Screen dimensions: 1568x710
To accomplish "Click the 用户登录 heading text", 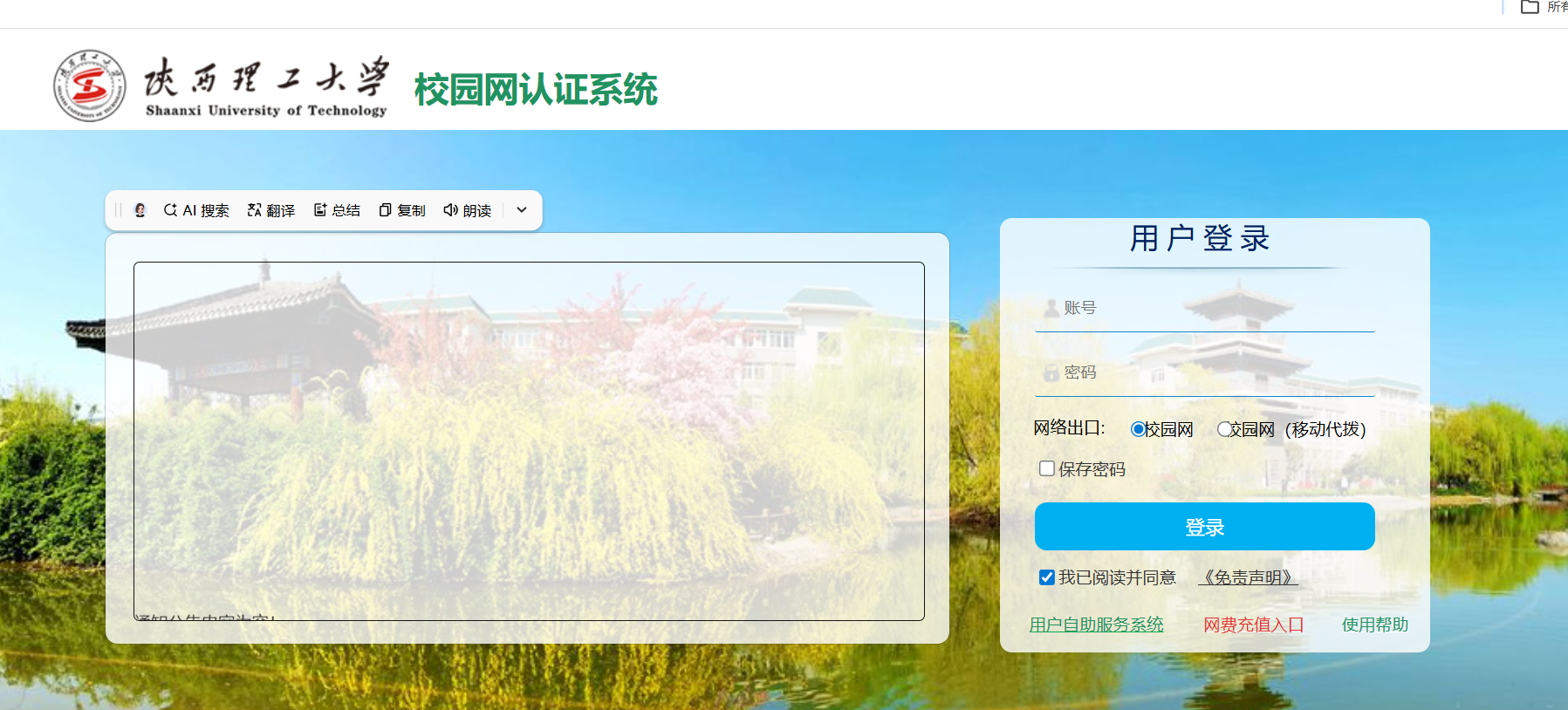I will point(1200,238).
